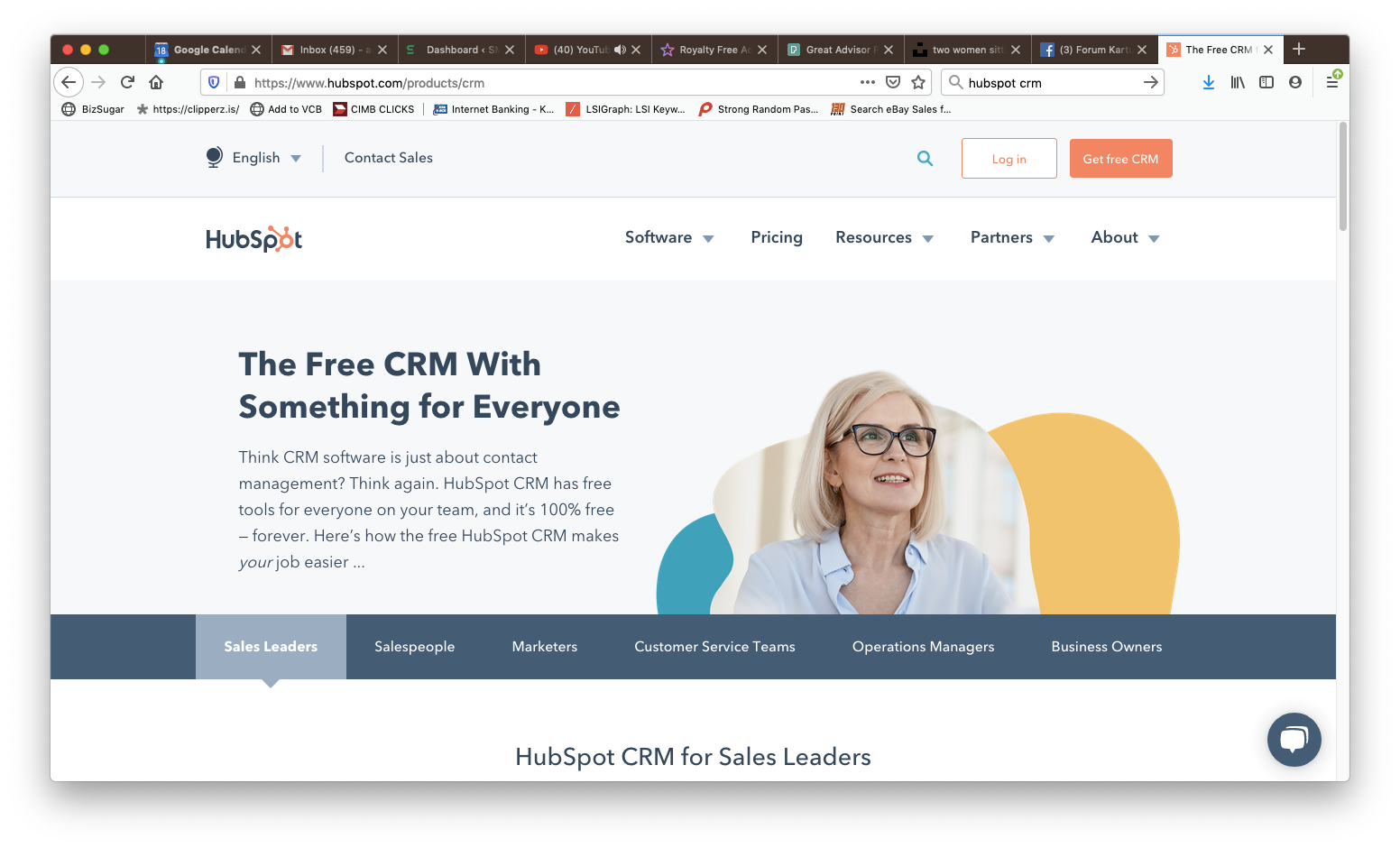Open the BizSugar bookmark
Screen dimensions: 1400x848
pyautogui.click(x=93, y=109)
